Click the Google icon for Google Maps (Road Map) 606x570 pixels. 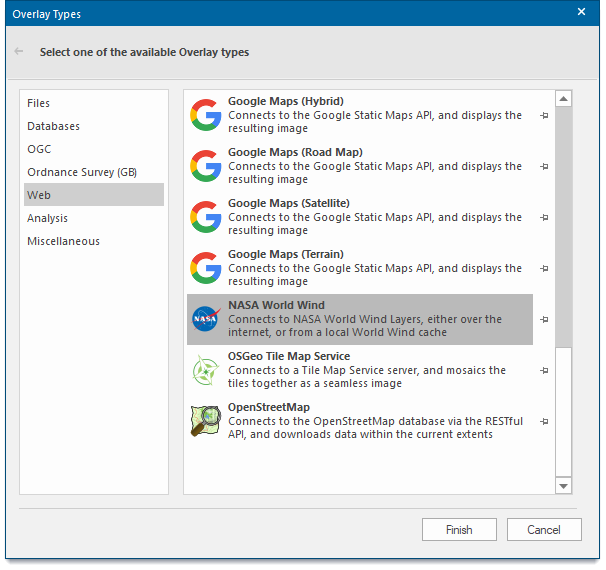tap(206, 166)
